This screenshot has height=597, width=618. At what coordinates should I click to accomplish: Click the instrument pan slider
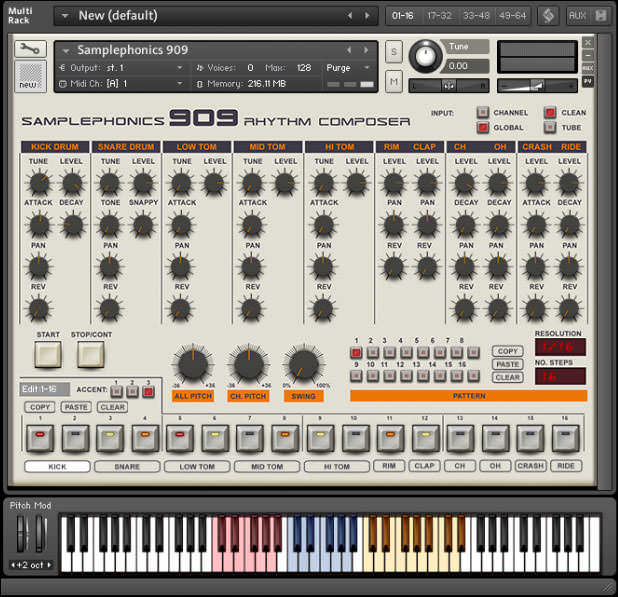coord(449,86)
